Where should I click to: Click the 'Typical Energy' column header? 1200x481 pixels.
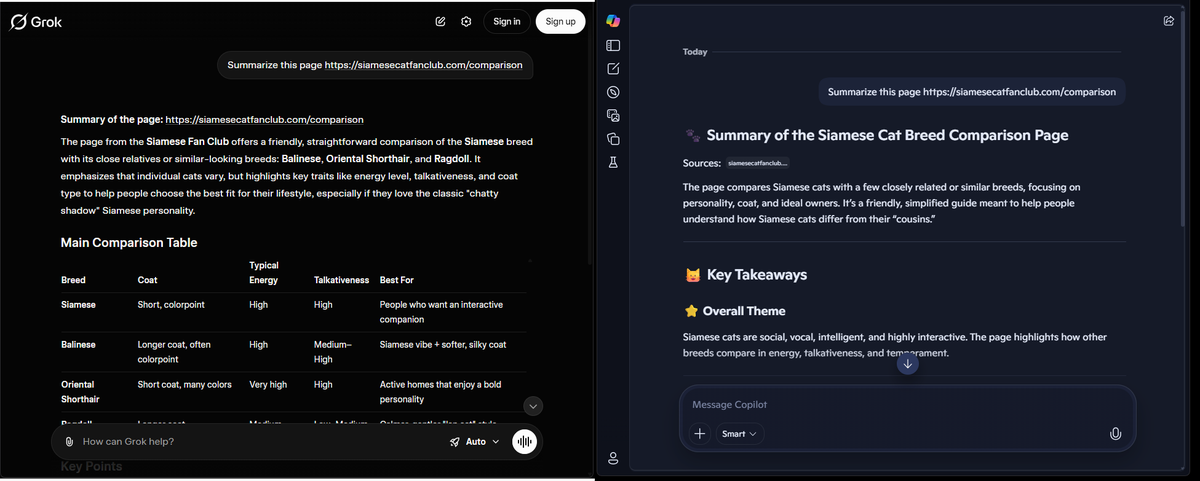(264, 273)
